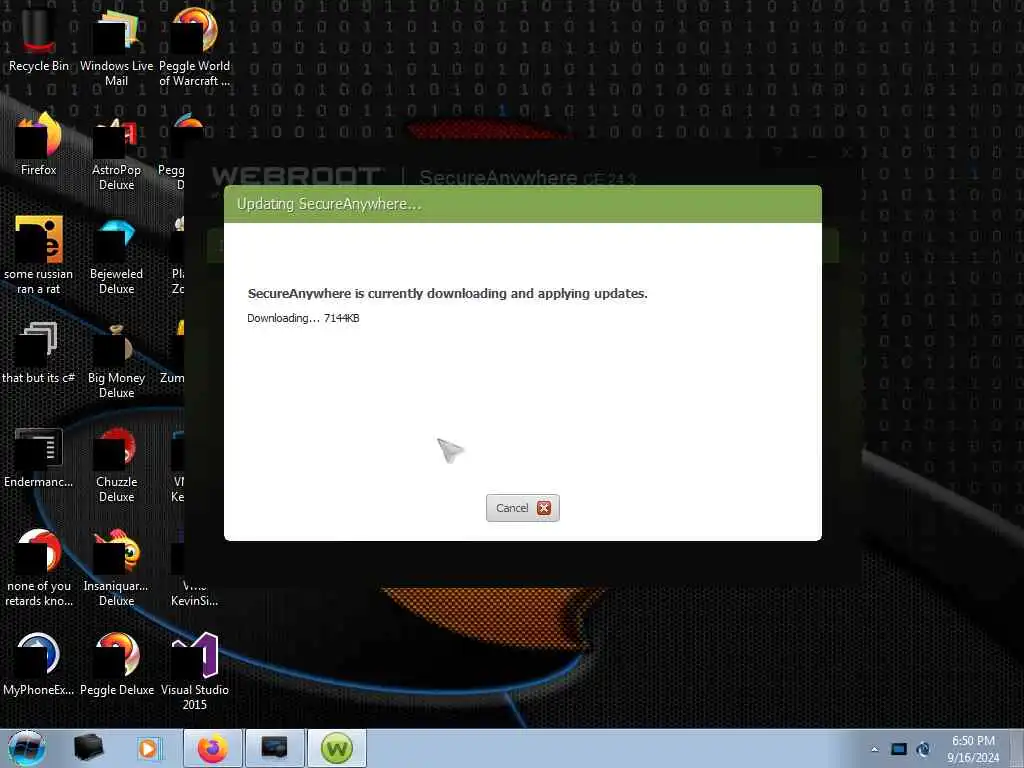This screenshot has height=768, width=1024.
Task: Launch the Insaniquarium Deluxe shortcut
Action: (116, 568)
